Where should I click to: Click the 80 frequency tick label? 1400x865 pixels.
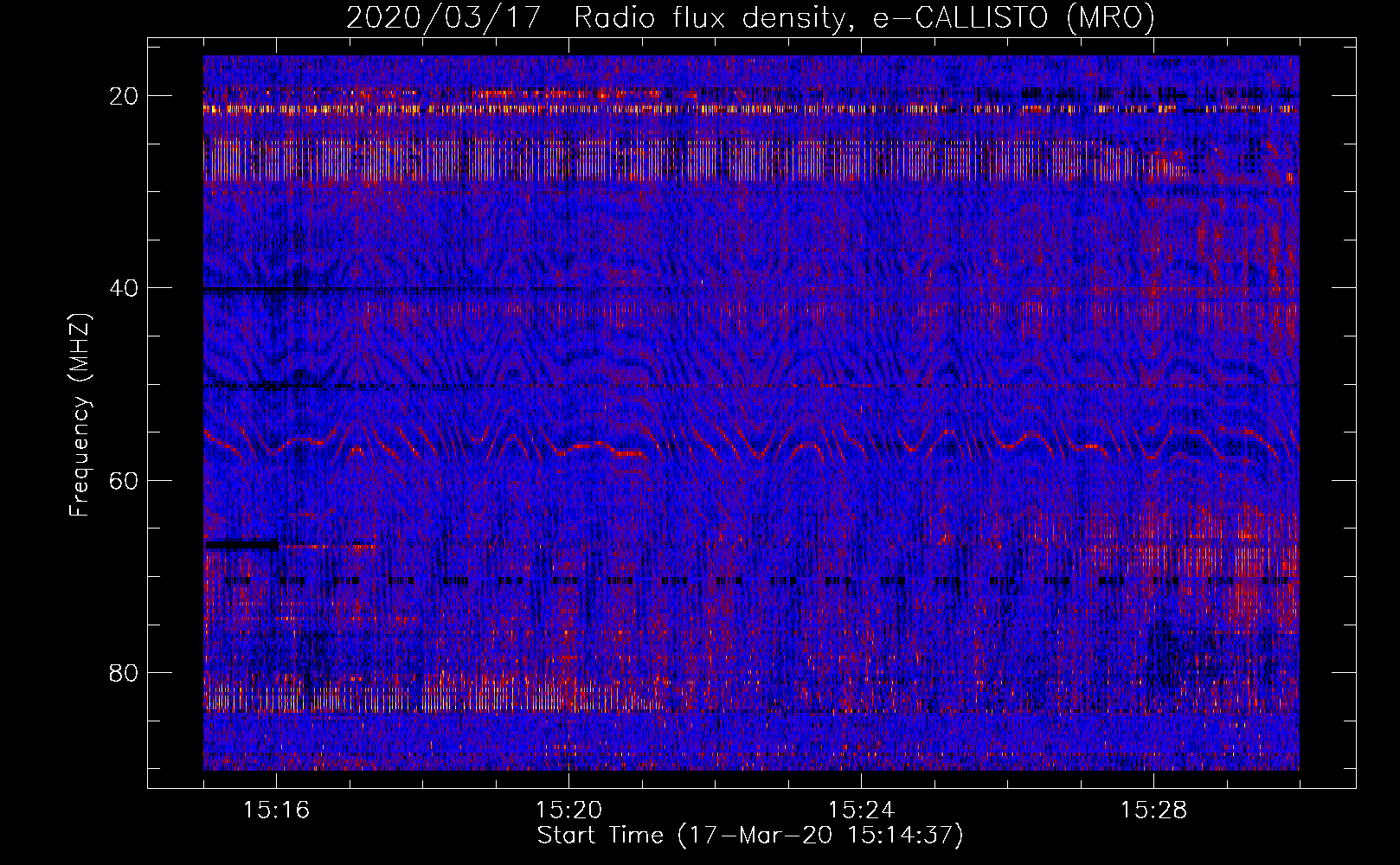tap(125, 672)
